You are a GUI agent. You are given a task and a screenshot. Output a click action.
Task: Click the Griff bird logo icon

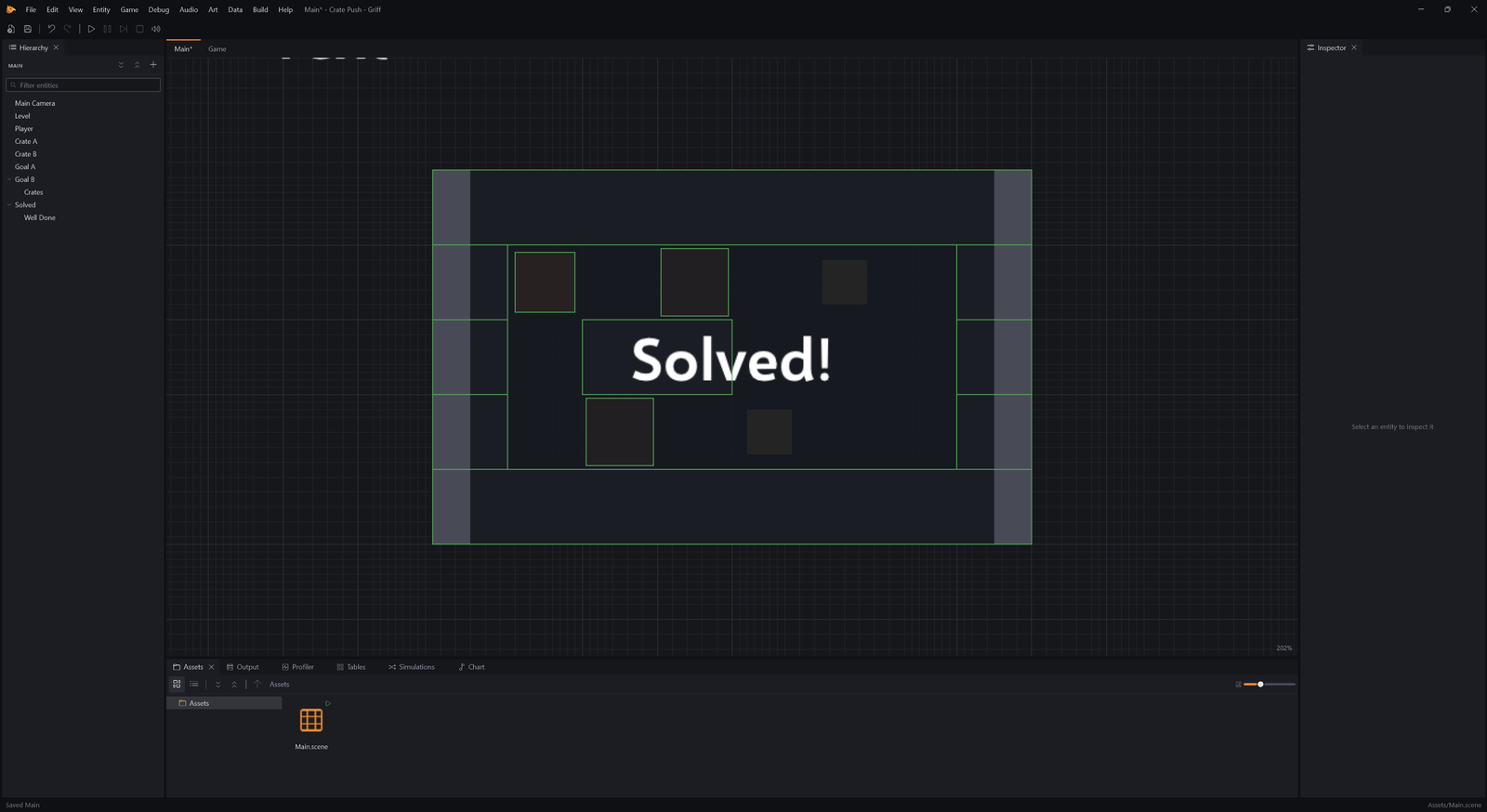[11, 9]
